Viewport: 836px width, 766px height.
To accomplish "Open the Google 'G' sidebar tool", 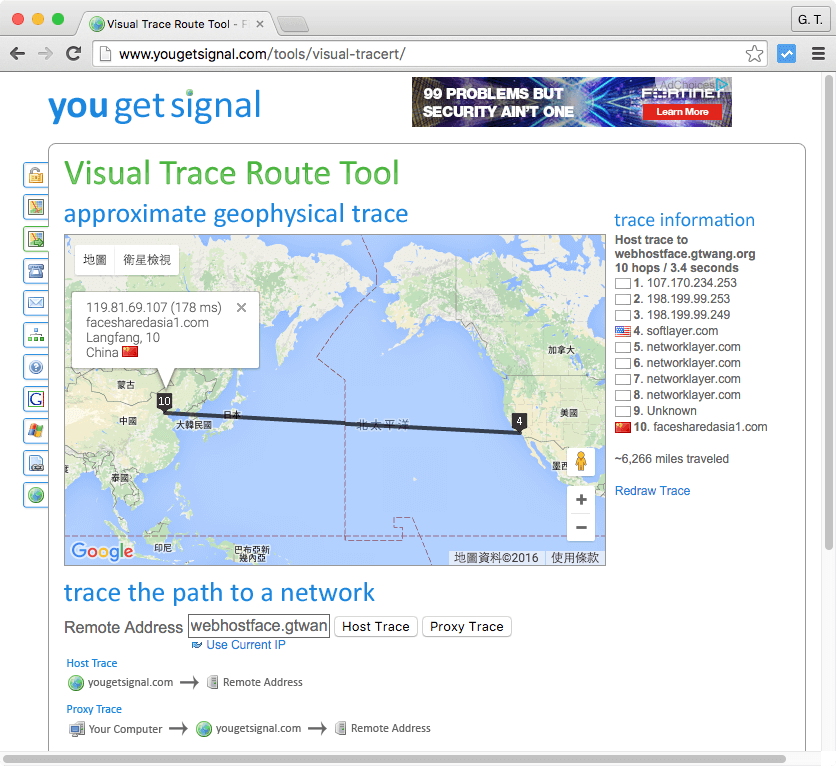I will pos(36,399).
